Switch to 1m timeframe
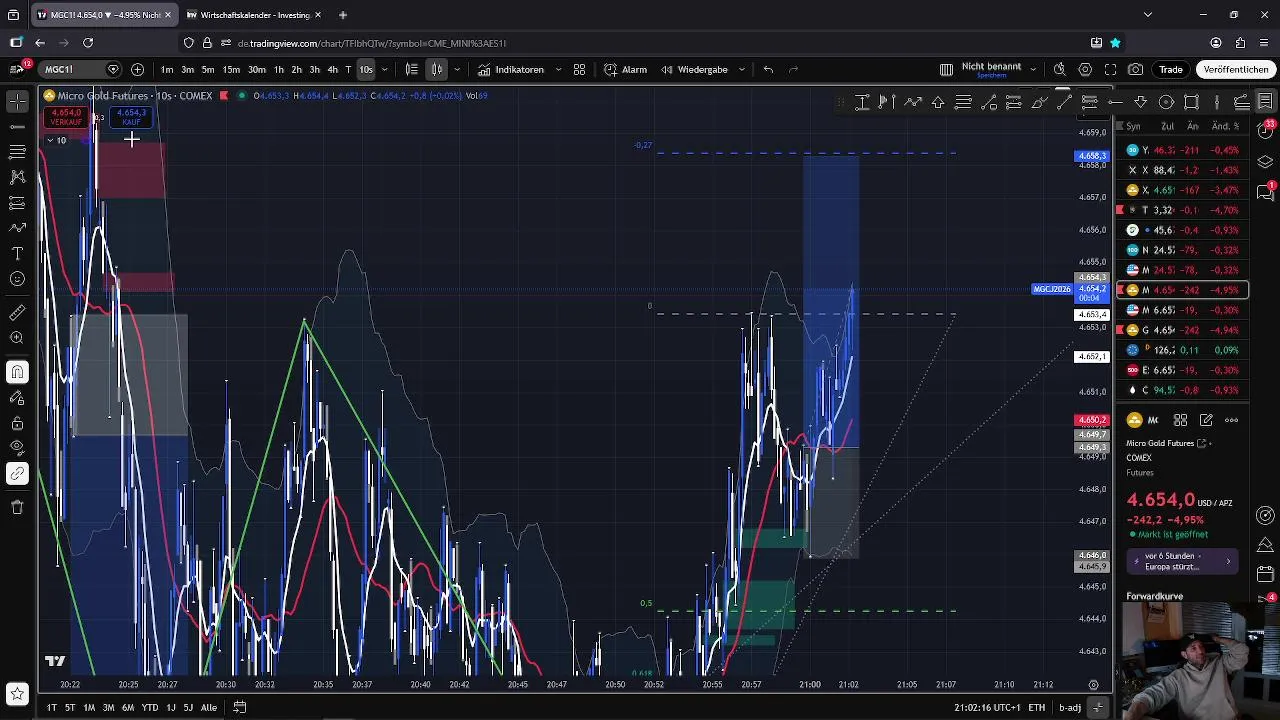The height and width of the screenshot is (720, 1280). [x=167, y=69]
